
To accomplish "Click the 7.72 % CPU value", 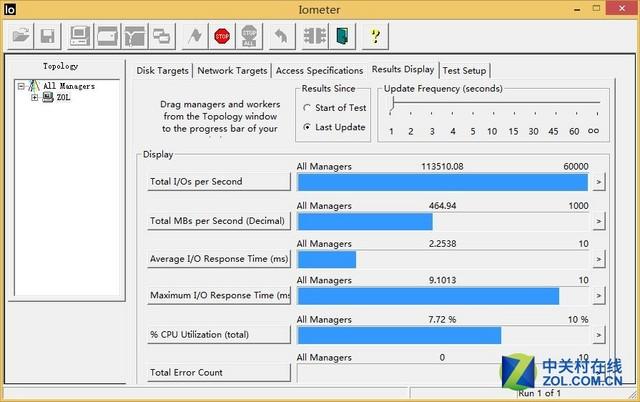I will (442, 320).
